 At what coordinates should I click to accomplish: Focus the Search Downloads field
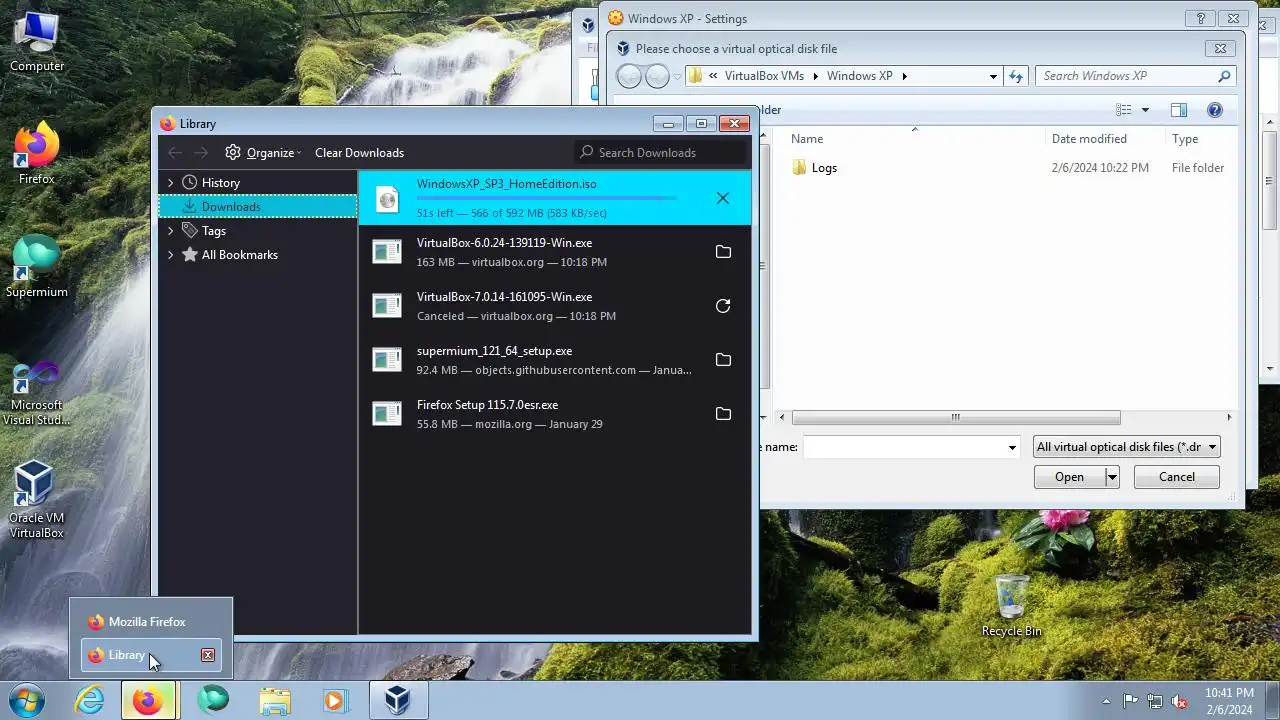[x=661, y=152]
